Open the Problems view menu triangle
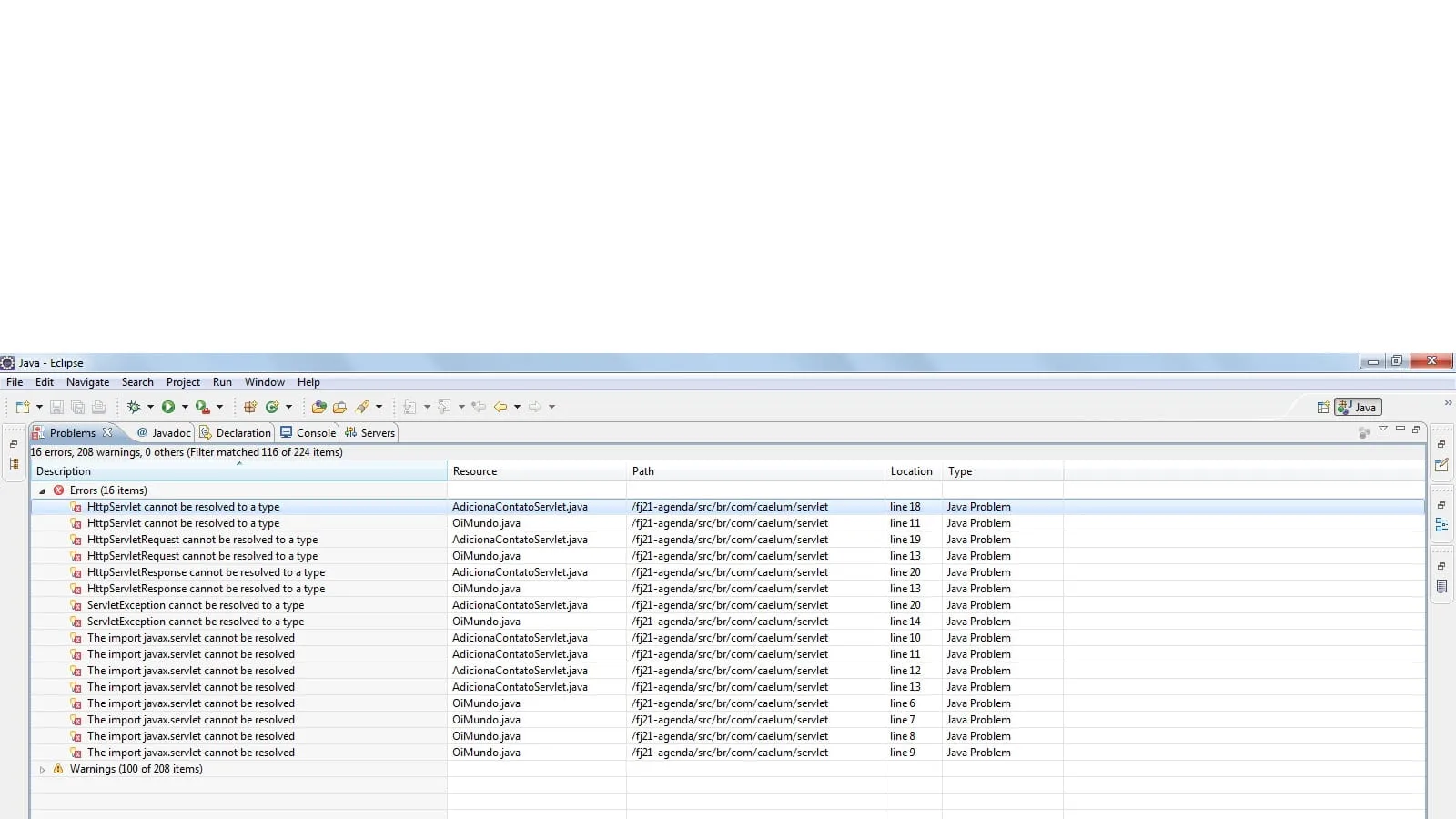 (x=1383, y=429)
